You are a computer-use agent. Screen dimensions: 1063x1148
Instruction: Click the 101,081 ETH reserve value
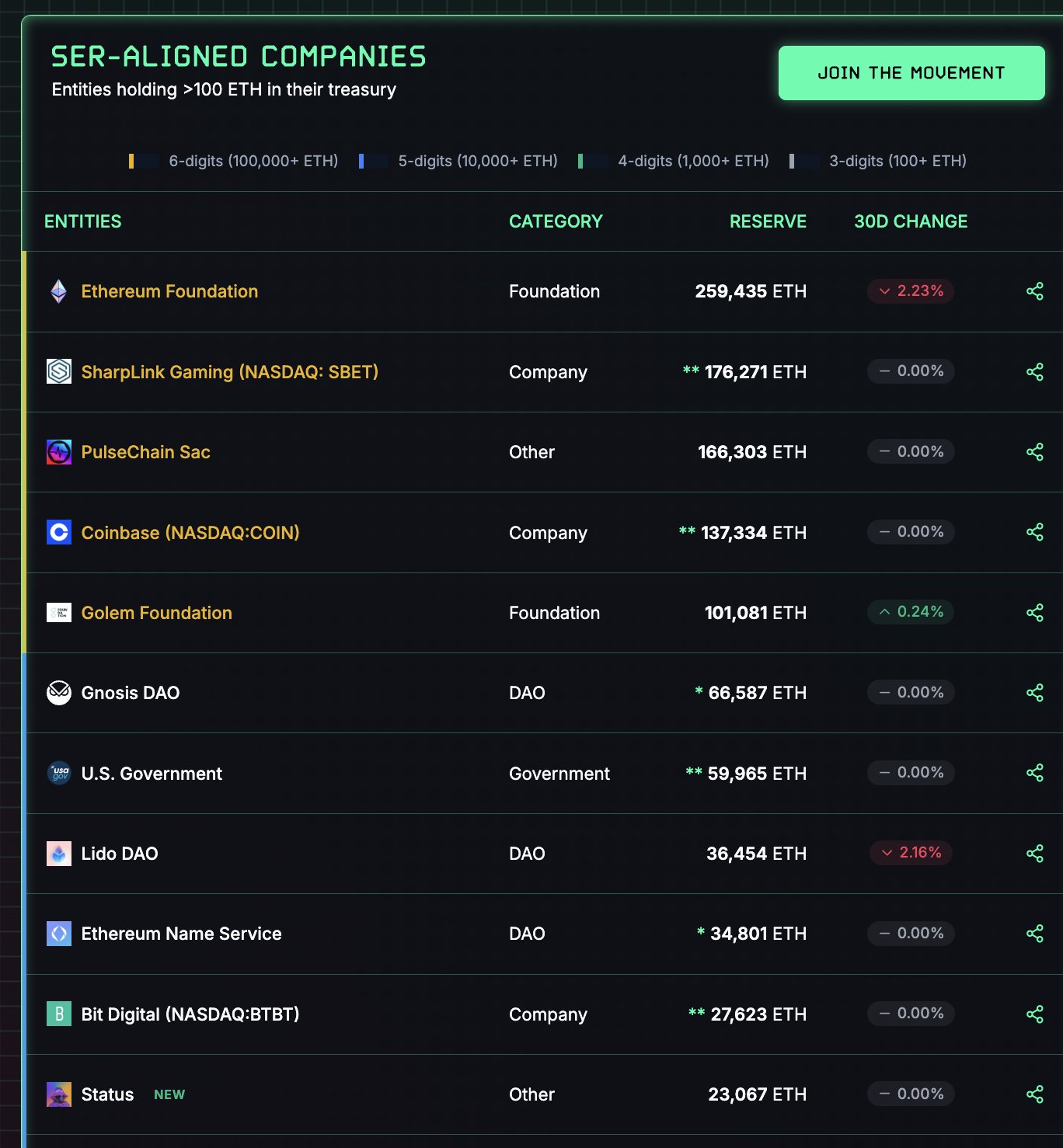pyautogui.click(x=755, y=613)
